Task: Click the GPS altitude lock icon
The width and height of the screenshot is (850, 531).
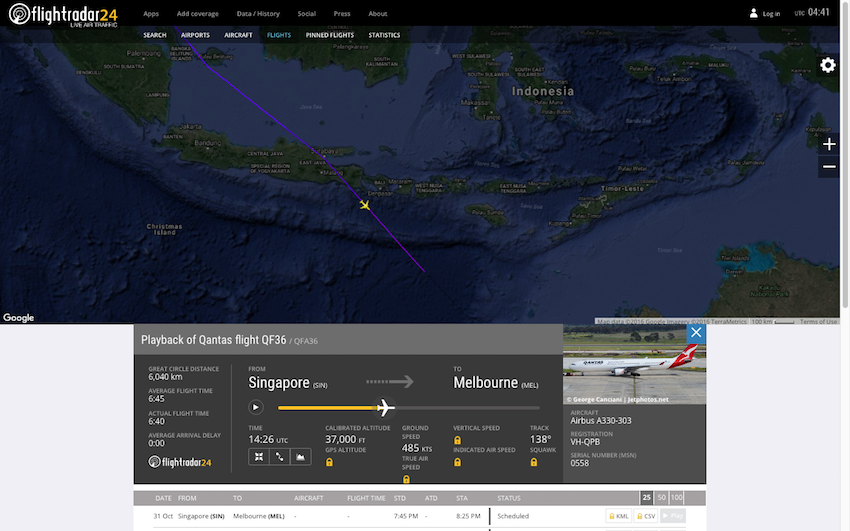Action: 329,462
